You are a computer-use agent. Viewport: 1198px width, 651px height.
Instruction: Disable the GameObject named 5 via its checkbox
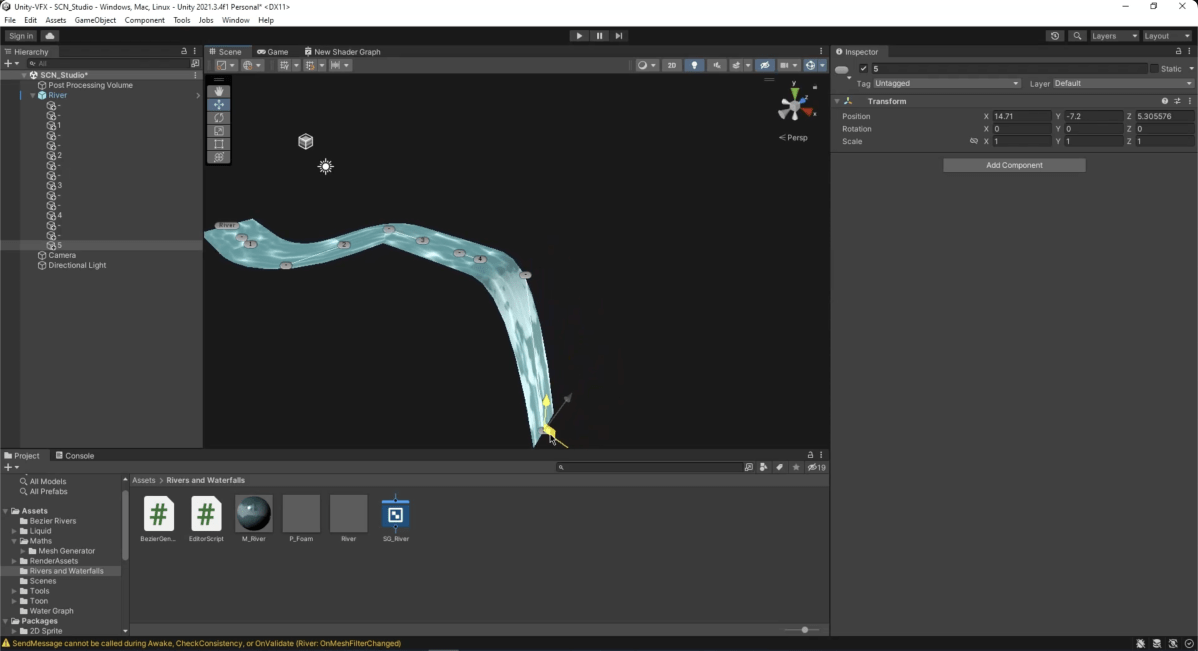coord(864,67)
